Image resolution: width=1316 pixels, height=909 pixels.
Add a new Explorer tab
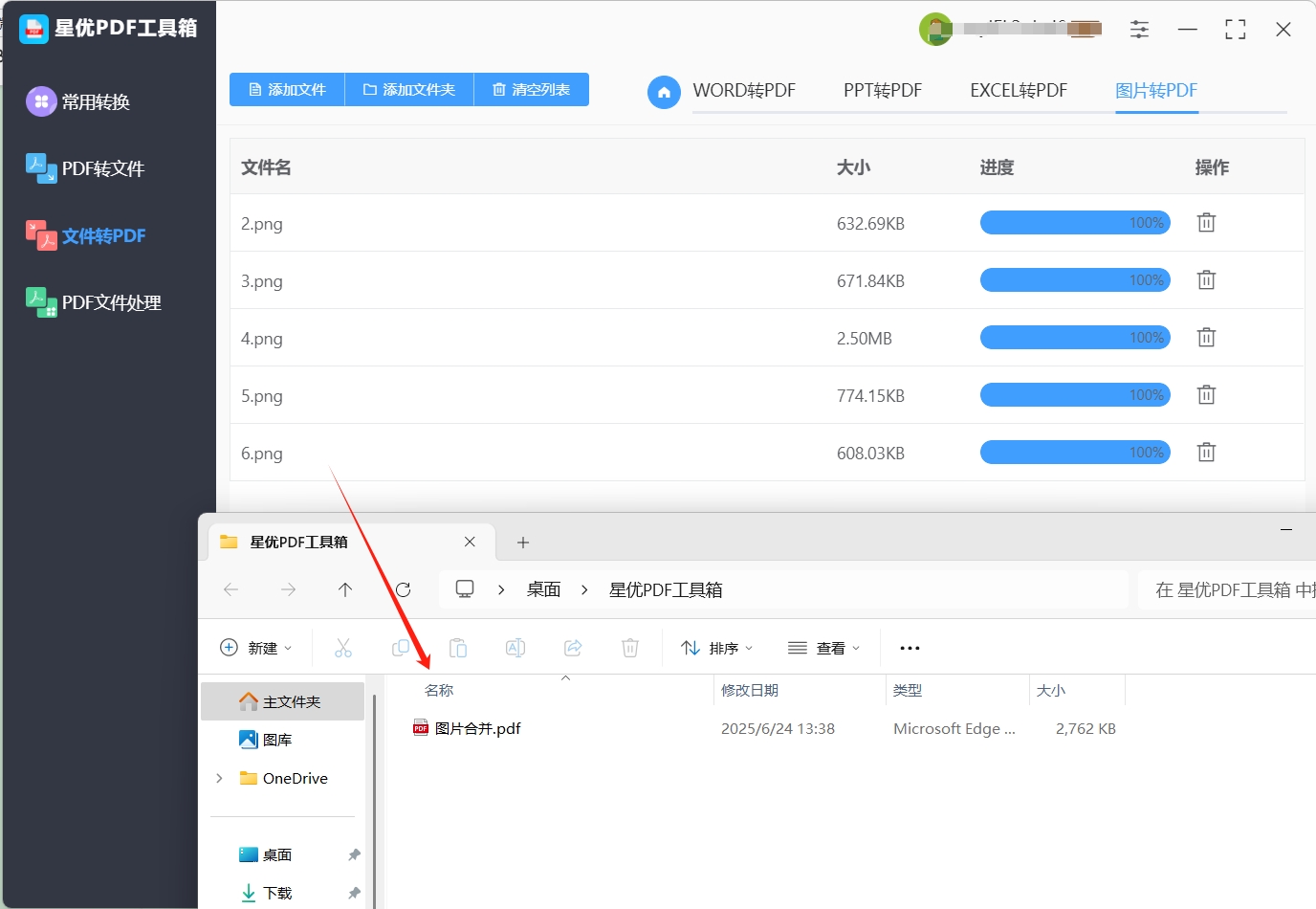point(523,543)
